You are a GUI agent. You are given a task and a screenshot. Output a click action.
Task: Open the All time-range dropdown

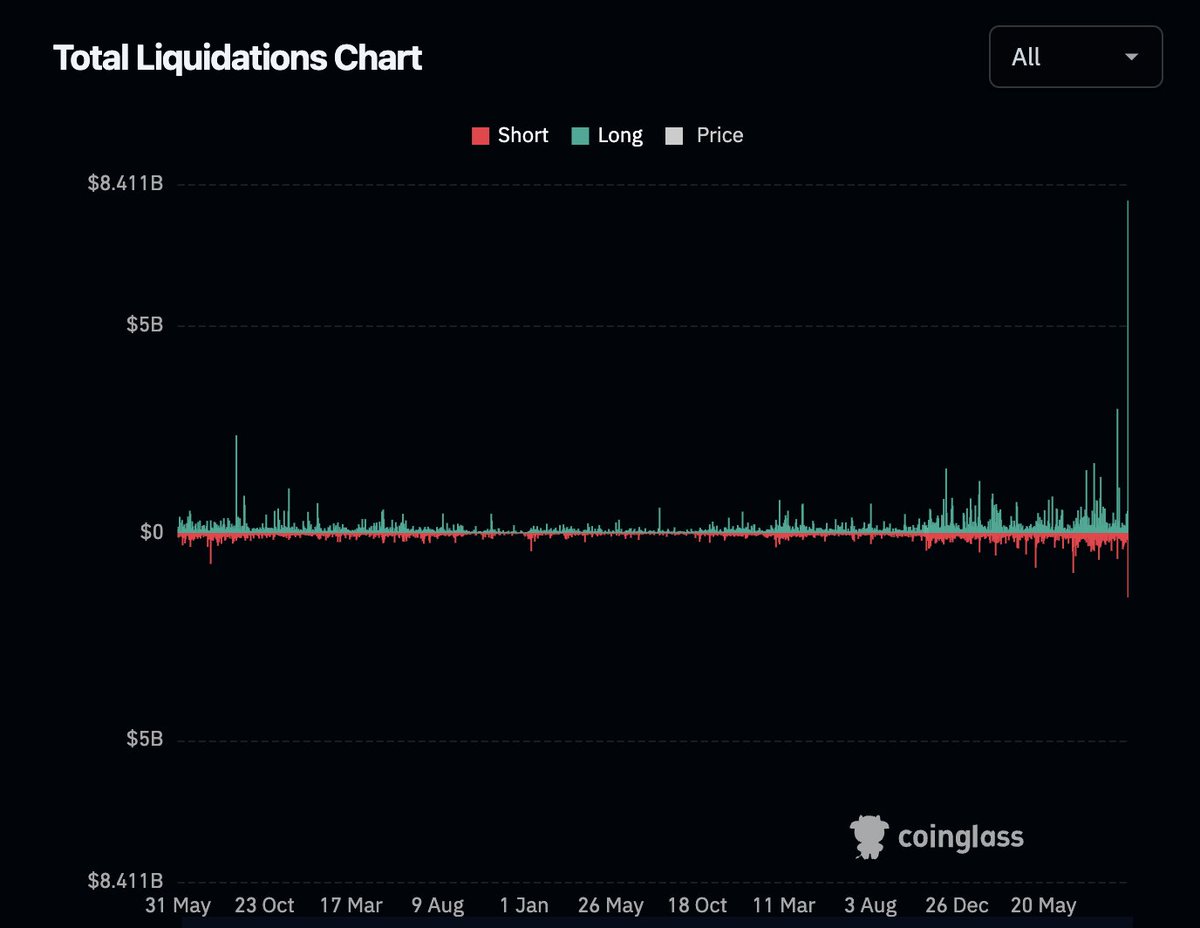point(1075,57)
